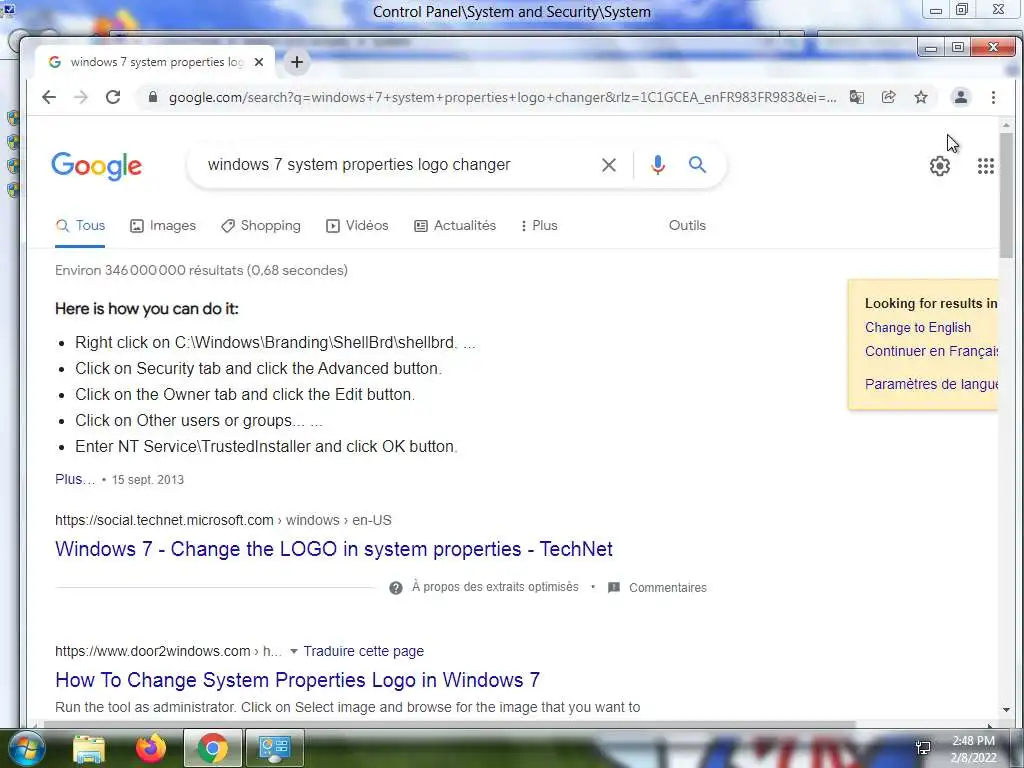Click 'Enter NT Service\TrustedInstaller' bullet text
This screenshot has height=768, width=1024.
(x=266, y=447)
